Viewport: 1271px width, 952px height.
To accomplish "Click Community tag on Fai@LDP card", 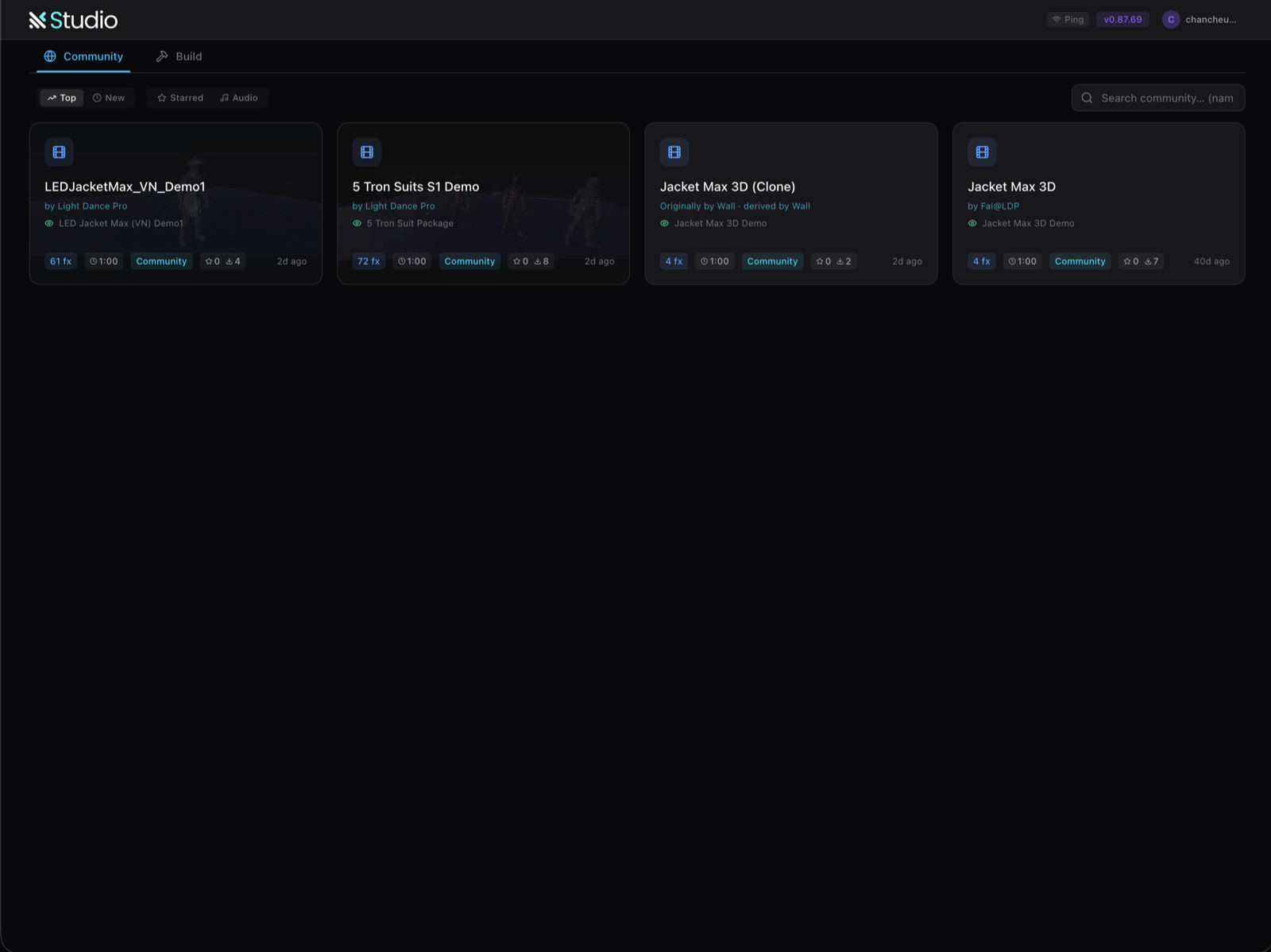I will tap(1080, 261).
